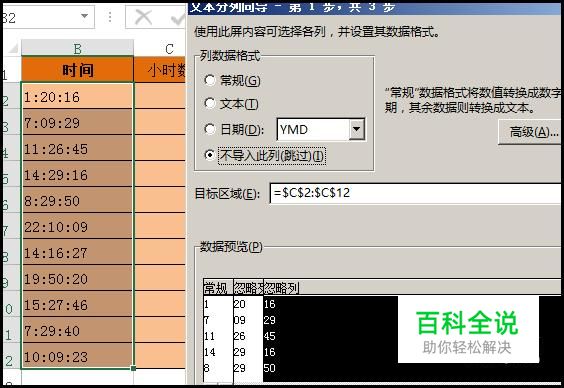Click cell with time 22:10:09
This screenshot has height=388, width=564.
[77, 226]
